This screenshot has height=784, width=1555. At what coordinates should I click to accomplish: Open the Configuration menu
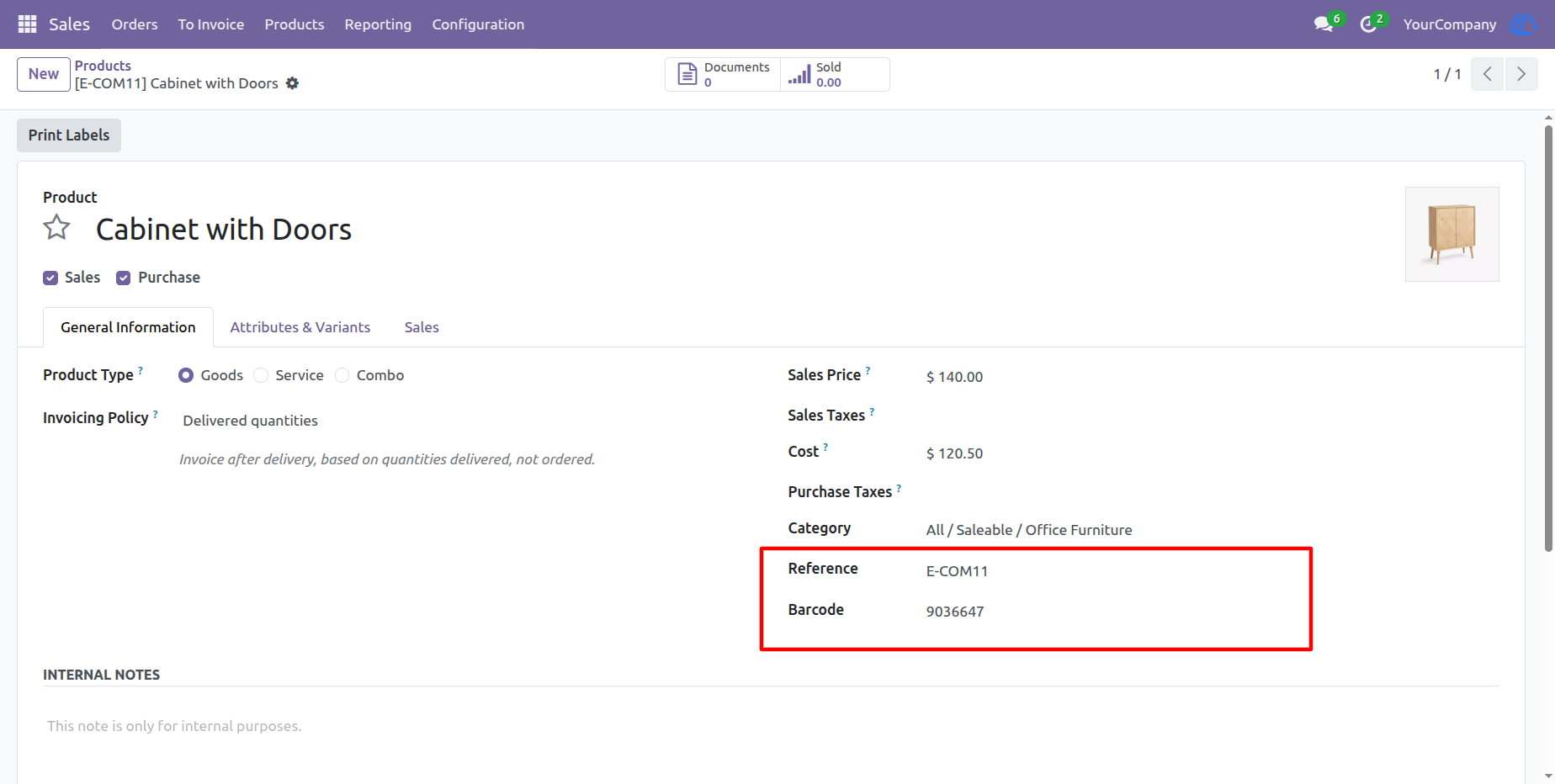(478, 24)
